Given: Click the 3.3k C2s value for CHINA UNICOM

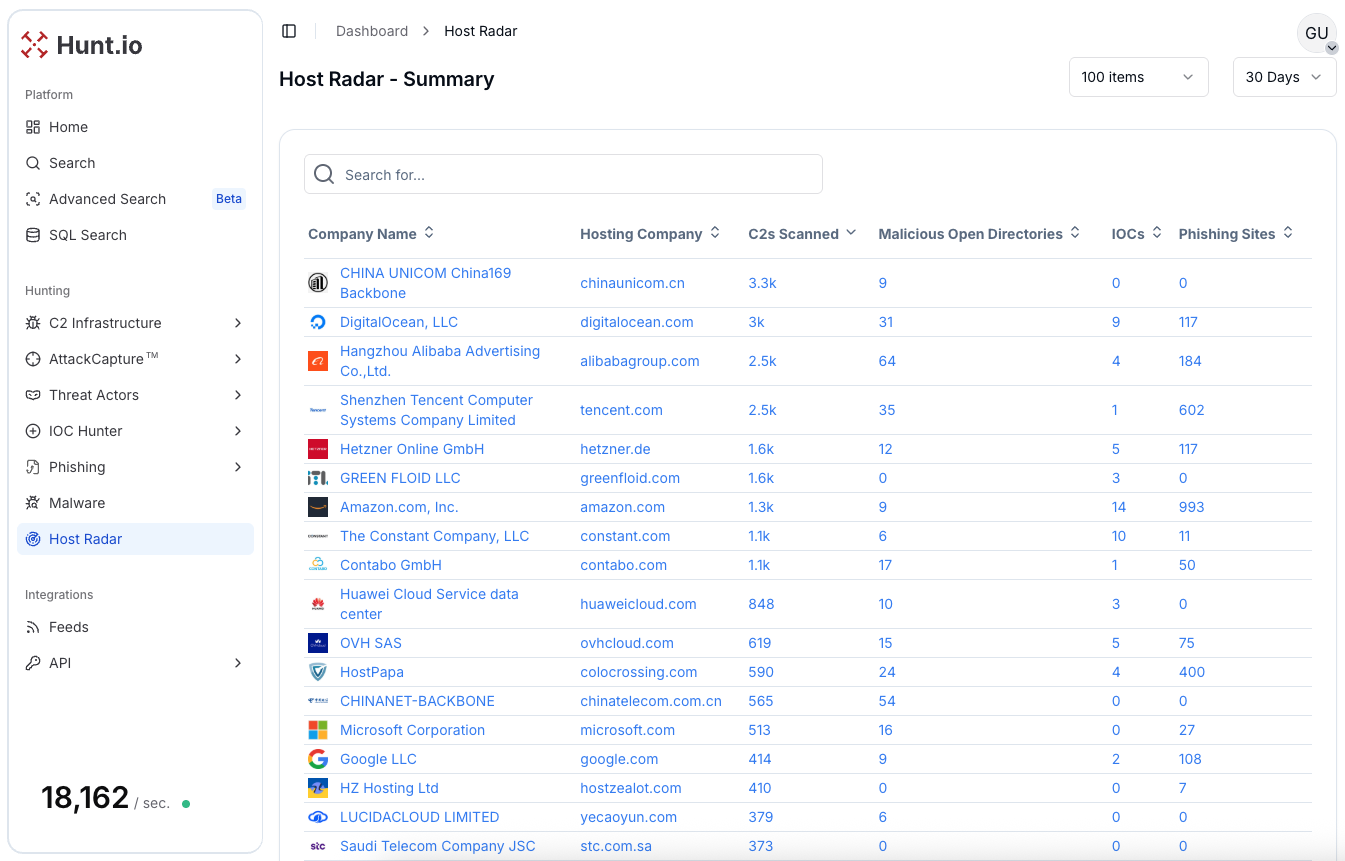Looking at the screenshot, I should point(762,283).
